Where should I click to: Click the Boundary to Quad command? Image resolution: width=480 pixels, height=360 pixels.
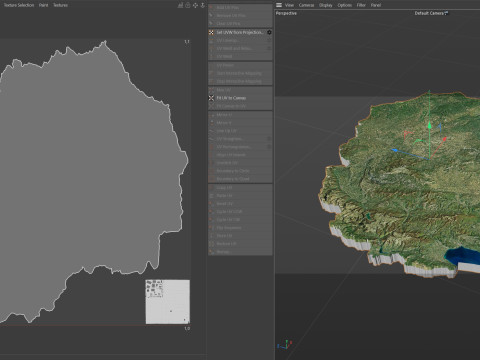click(x=240, y=179)
